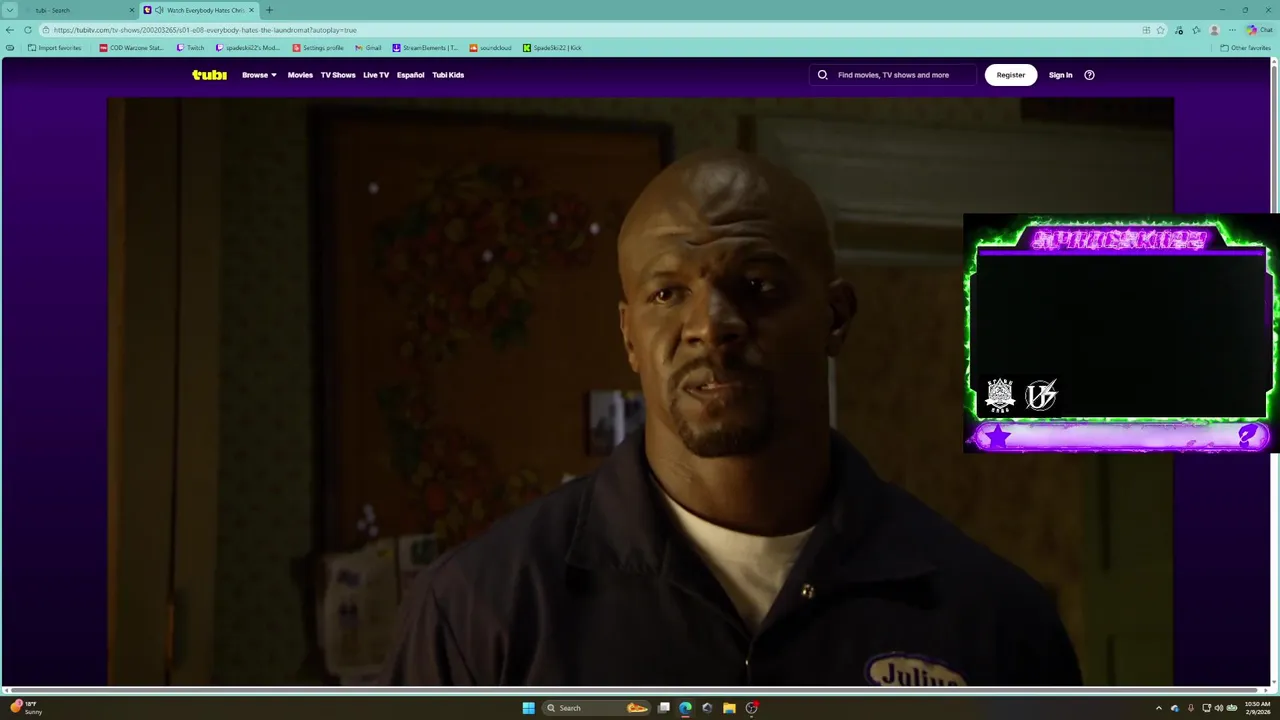Open Copilot Chat sidebar
This screenshot has width=1280, height=720.
point(1260,30)
